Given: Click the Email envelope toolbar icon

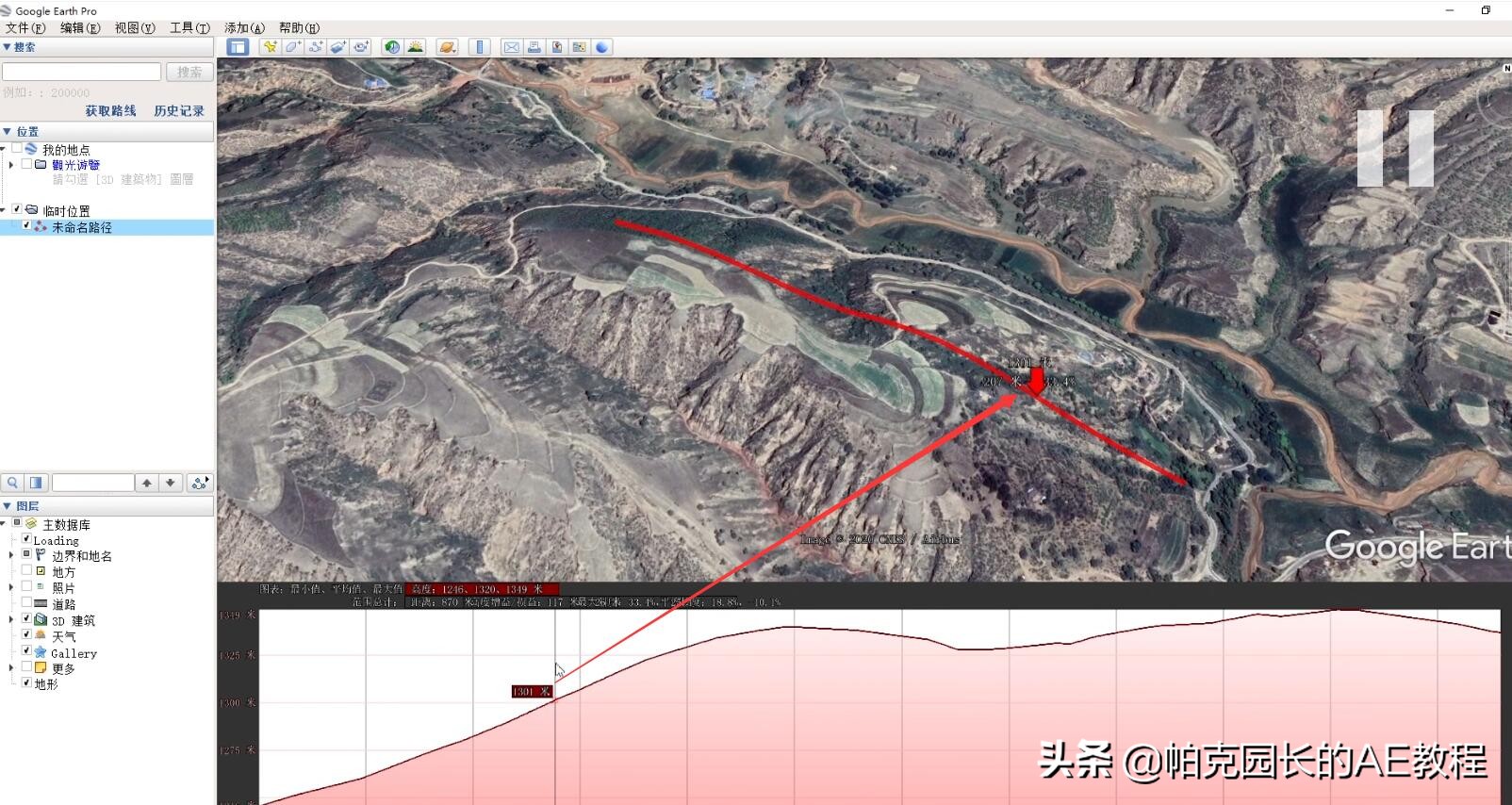Looking at the screenshot, I should (x=511, y=47).
